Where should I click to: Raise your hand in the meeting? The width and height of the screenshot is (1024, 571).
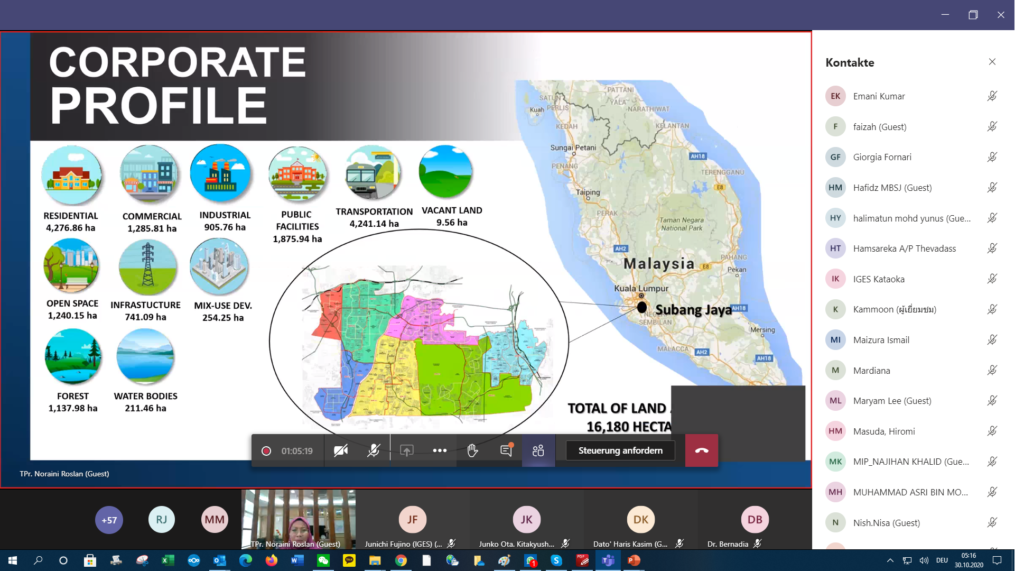coord(472,451)
